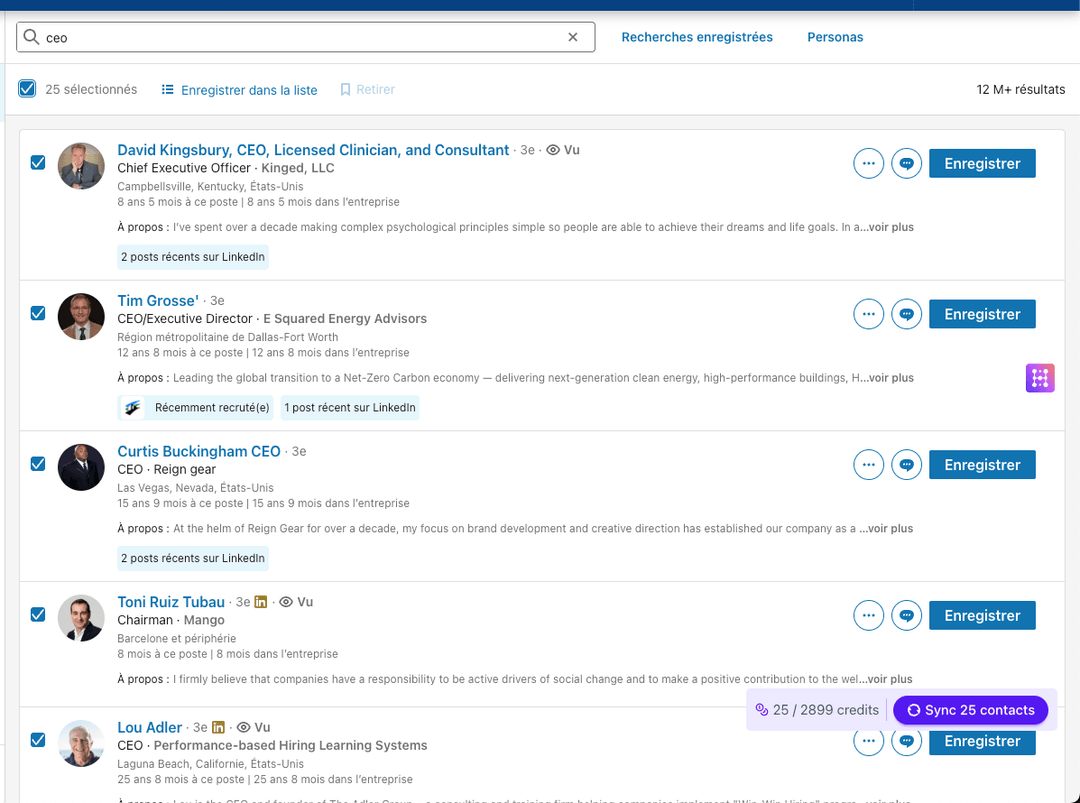Open message icon for Toni Ruiz Tubau
The height and width of the screenshot is (803, 1080).
tap(906, 616)
